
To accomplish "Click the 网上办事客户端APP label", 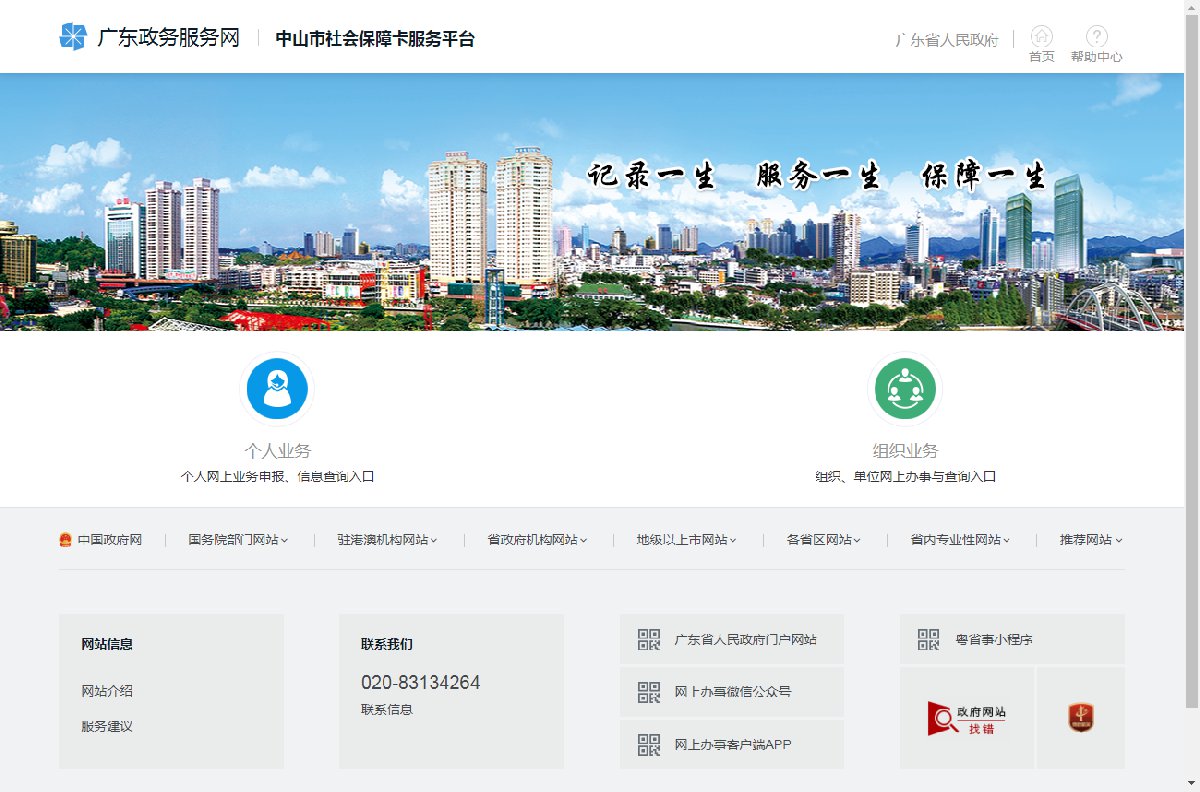I will tap(733, 745).
